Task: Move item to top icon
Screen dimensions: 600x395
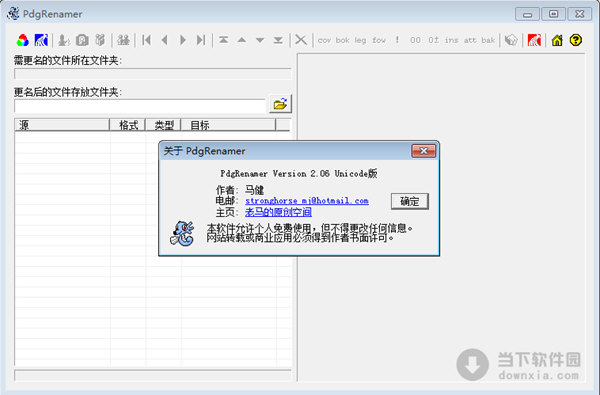Action: (x=223, y=40)
